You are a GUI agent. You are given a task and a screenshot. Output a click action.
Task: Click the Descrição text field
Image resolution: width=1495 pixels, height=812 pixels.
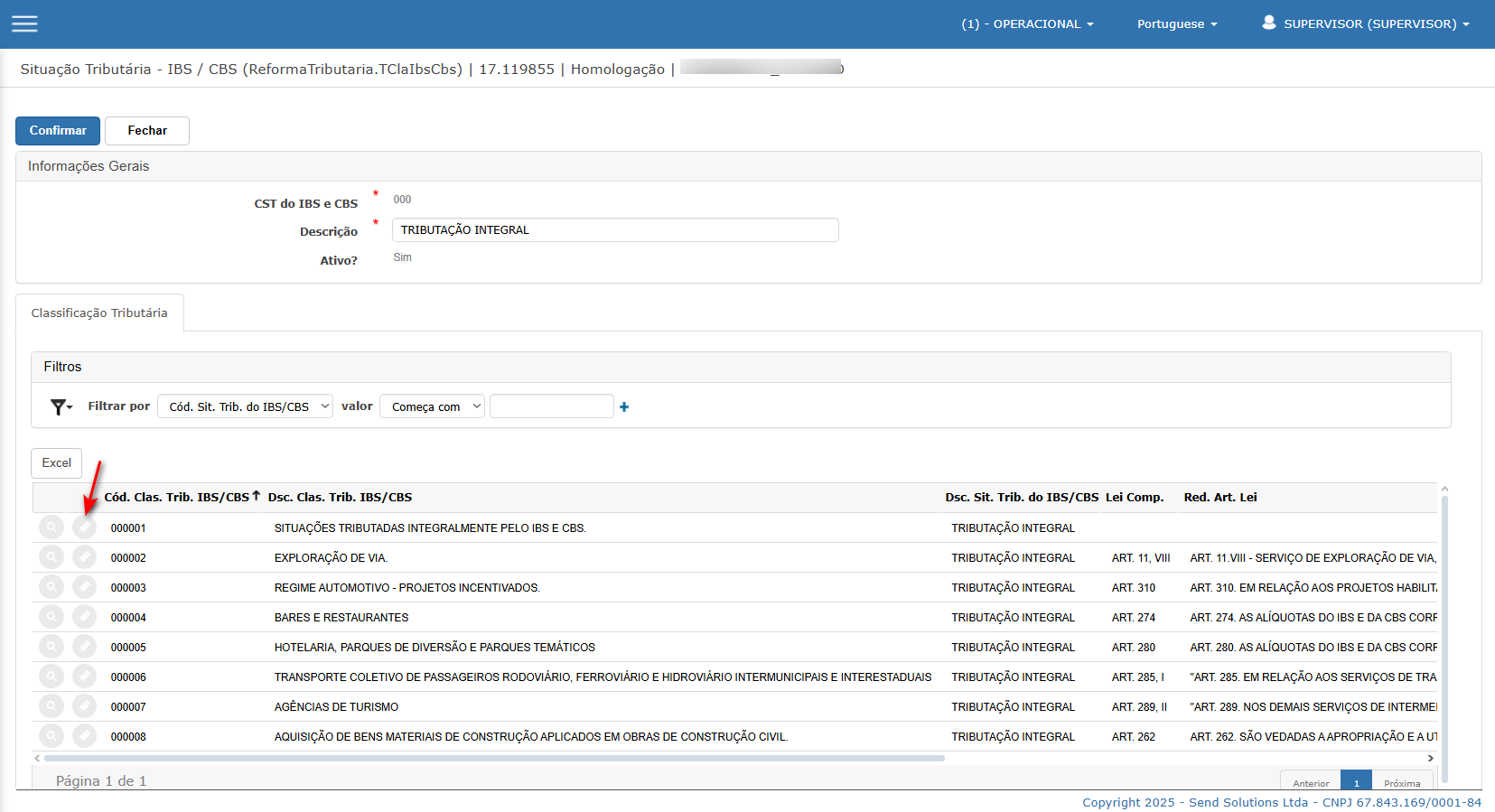pos(615,230)
